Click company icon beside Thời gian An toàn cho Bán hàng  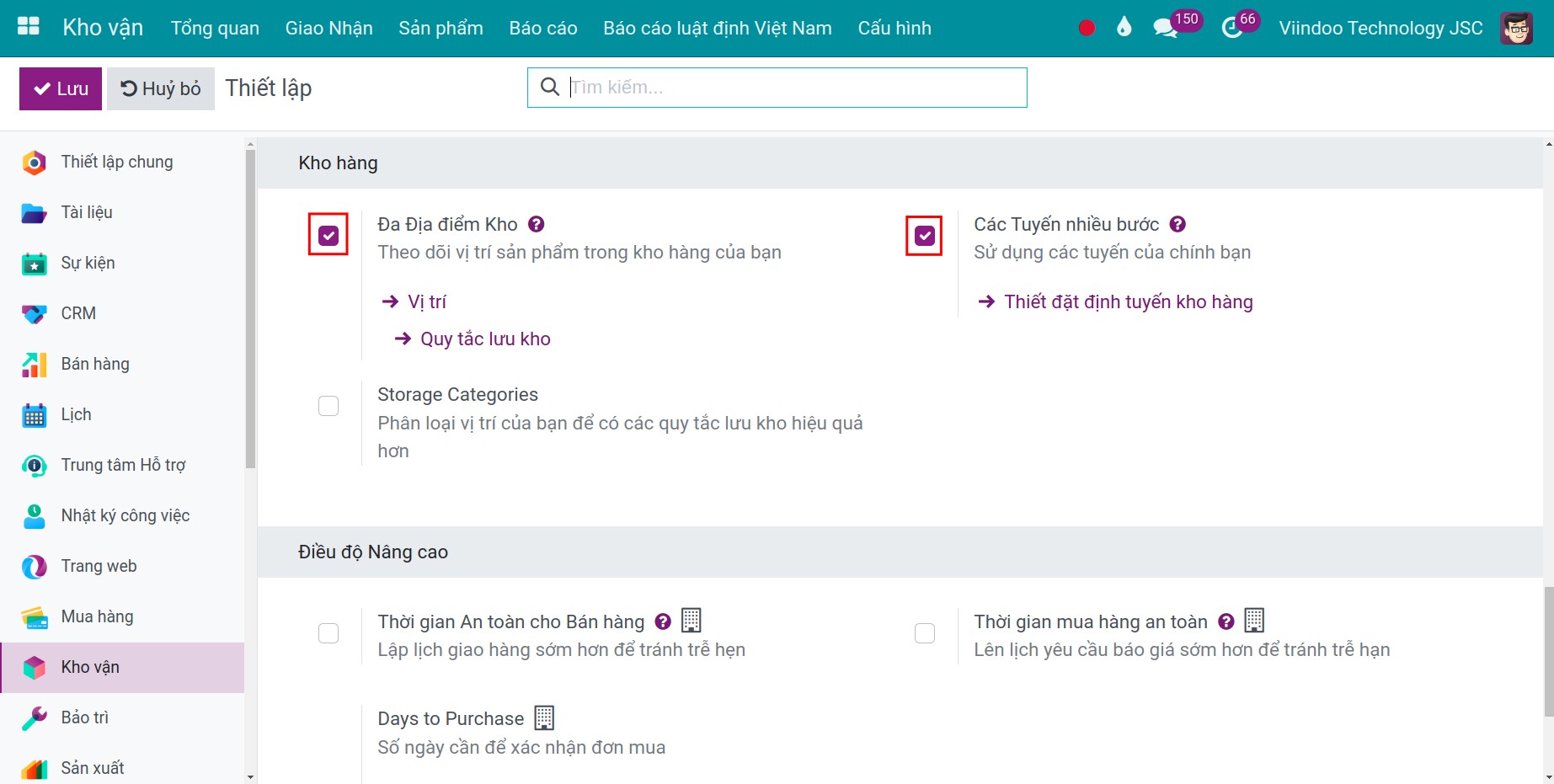click(x=692, y=621)
